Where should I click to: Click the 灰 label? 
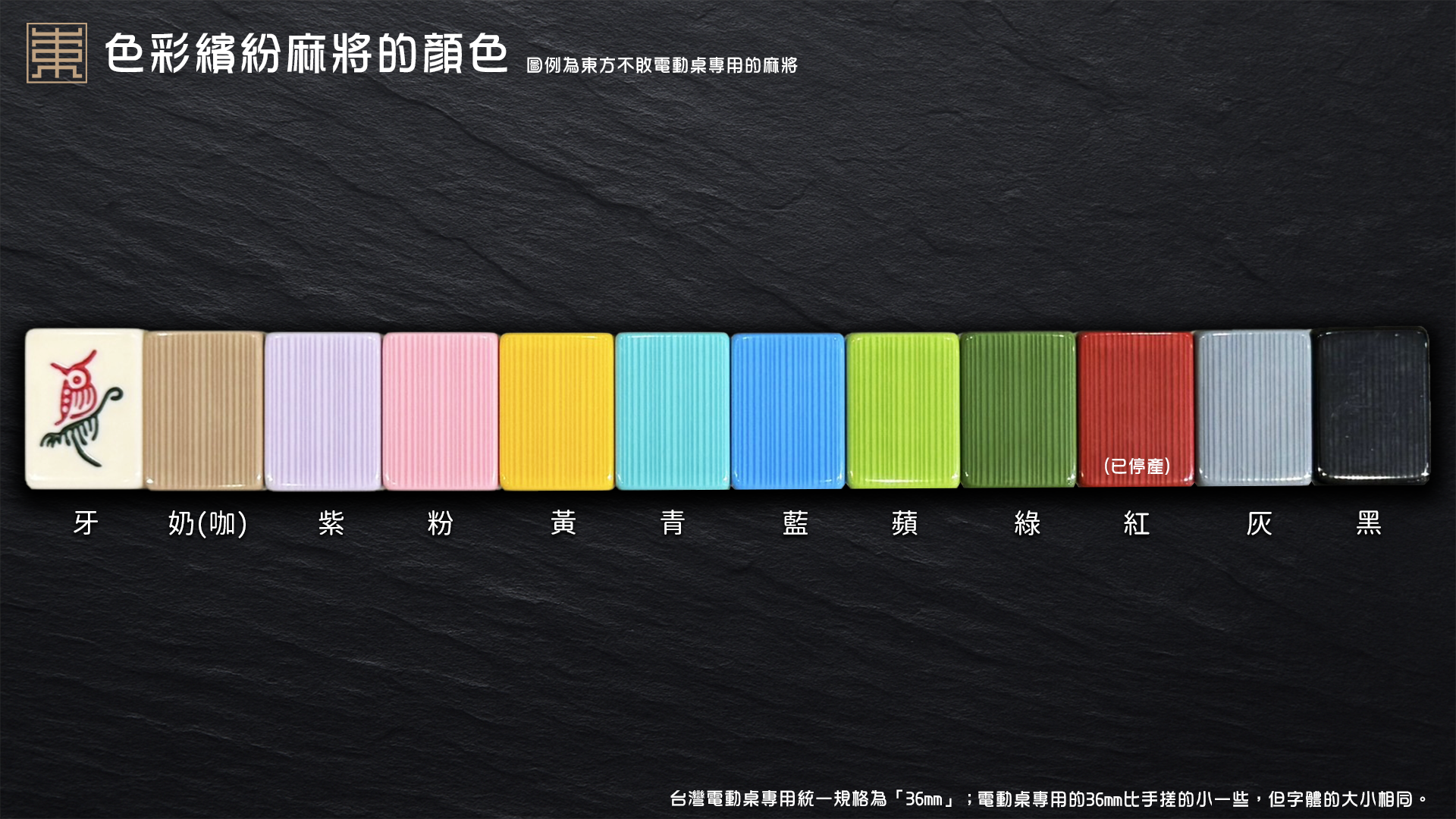pos(1260,522)
